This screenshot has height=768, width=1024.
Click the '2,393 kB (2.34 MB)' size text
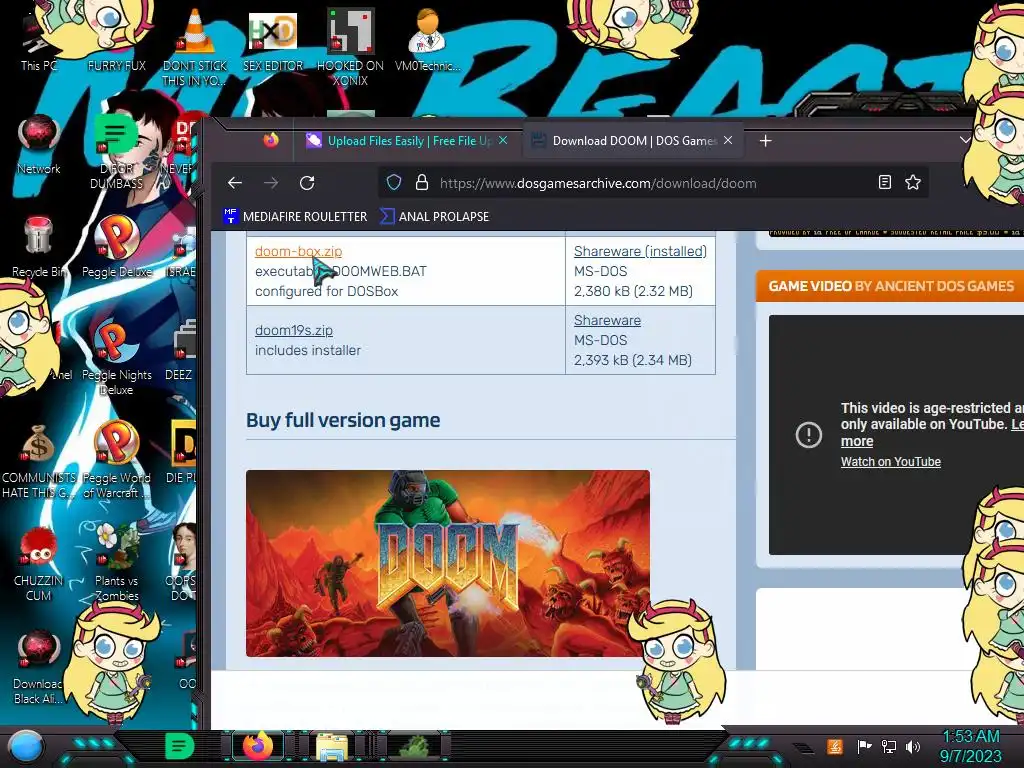pos(633,360)
